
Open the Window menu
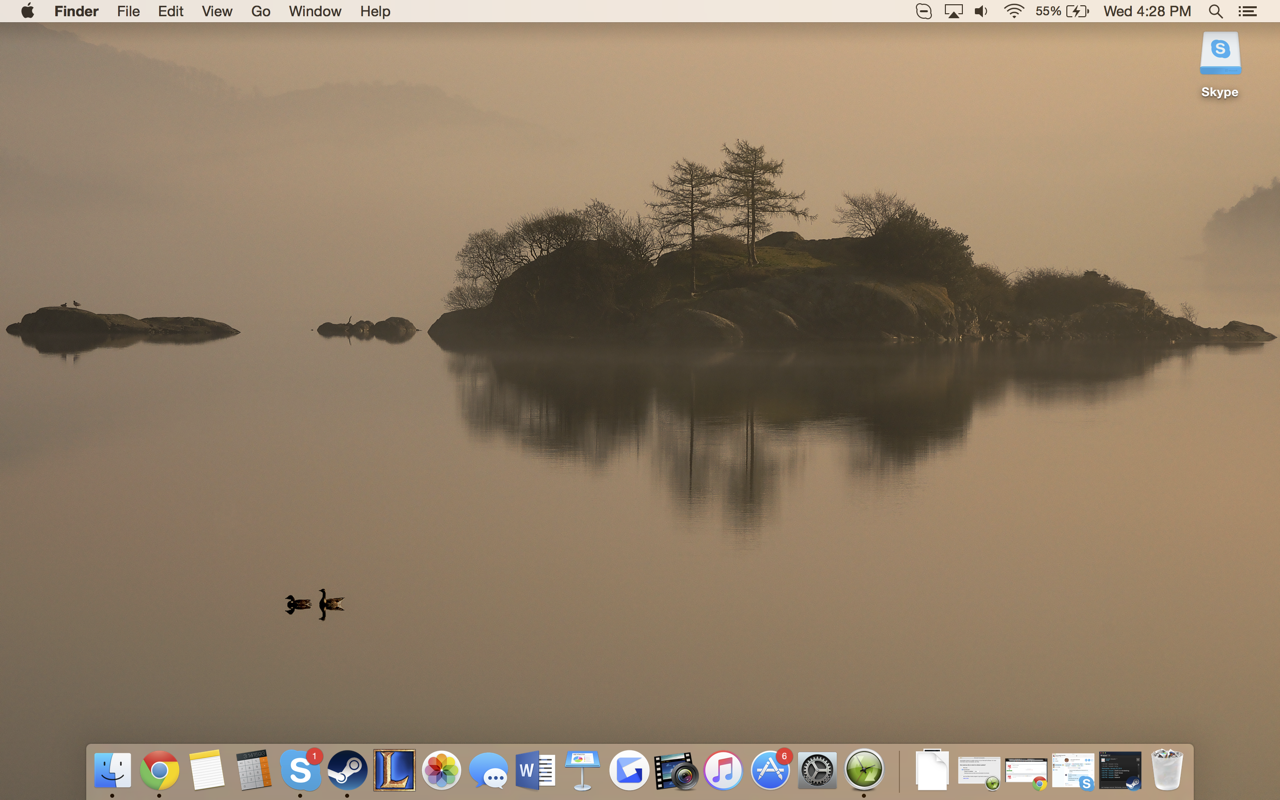pyautogui.click(x=315, y=11)
